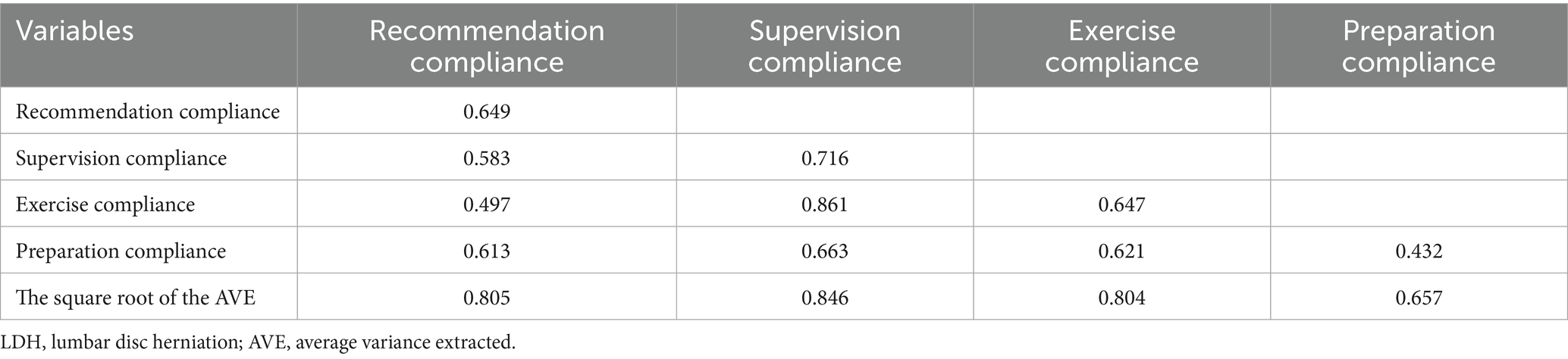Select the Supervision compliance row label

tap(121, 158)
